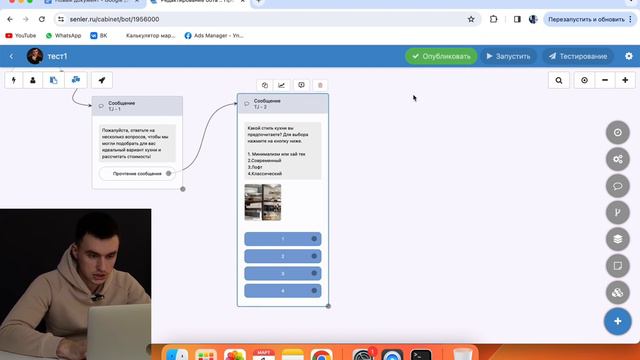Add a payment ruble block from the right panel
Image resolution: width=640 pixels, height=360 pixels.
pos(618,213)
